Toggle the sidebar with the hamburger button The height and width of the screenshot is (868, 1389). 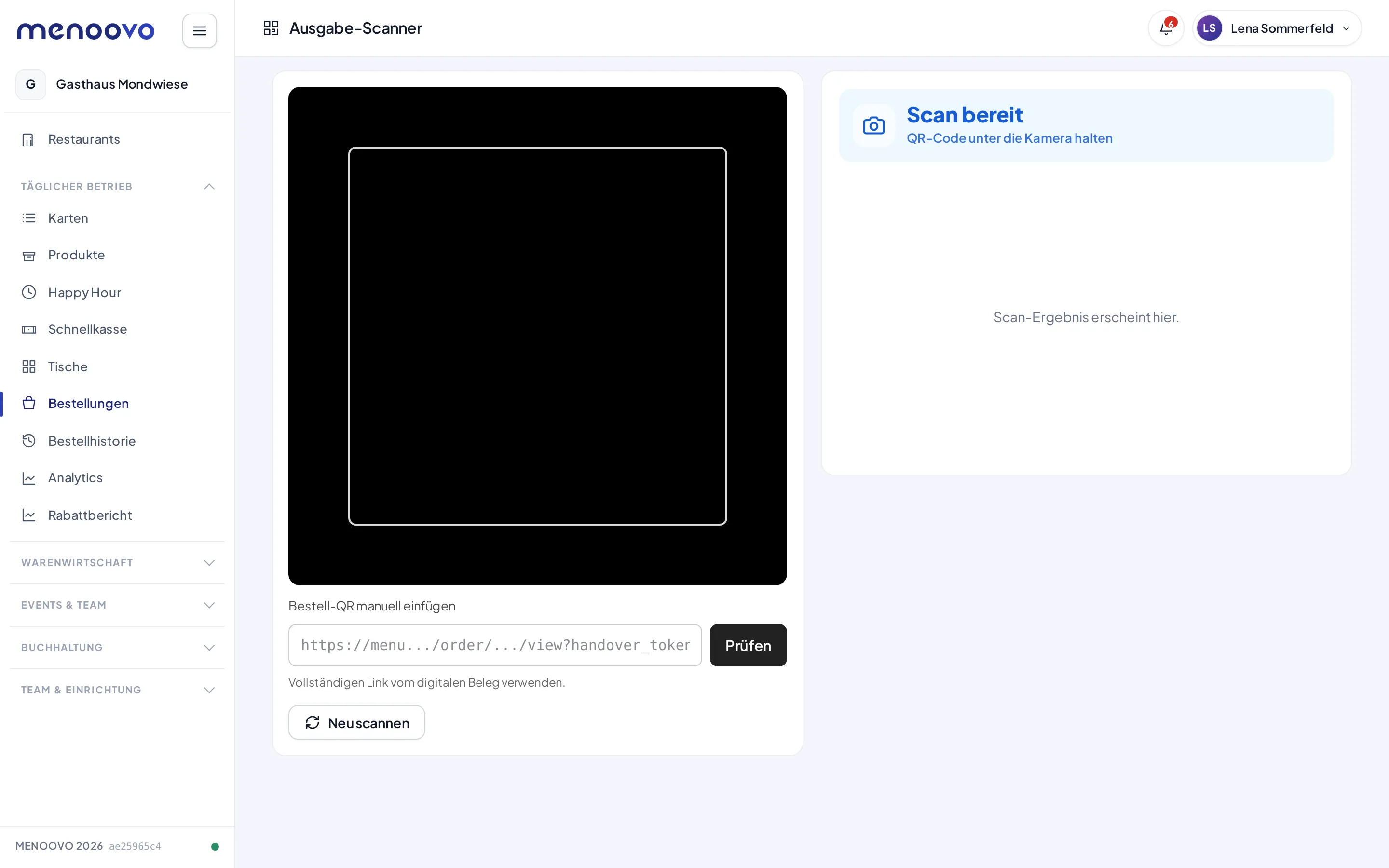199,30
